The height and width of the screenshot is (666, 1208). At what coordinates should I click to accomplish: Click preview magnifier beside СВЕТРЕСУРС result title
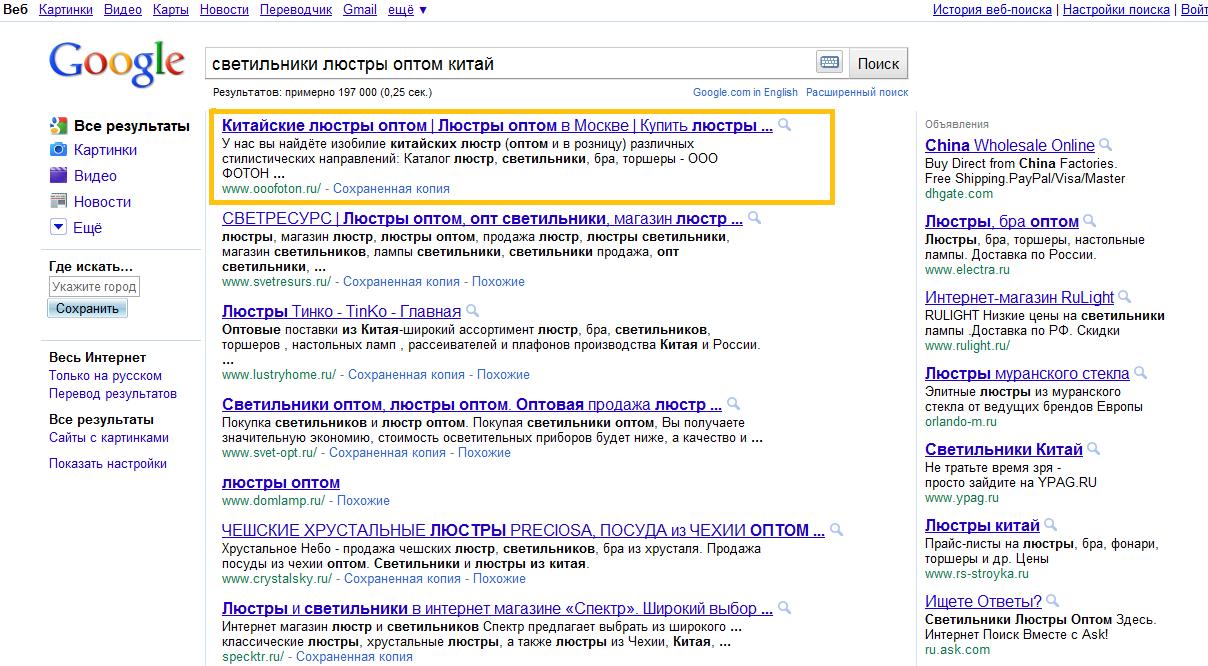pyautogui.click(x=755, y=218)
